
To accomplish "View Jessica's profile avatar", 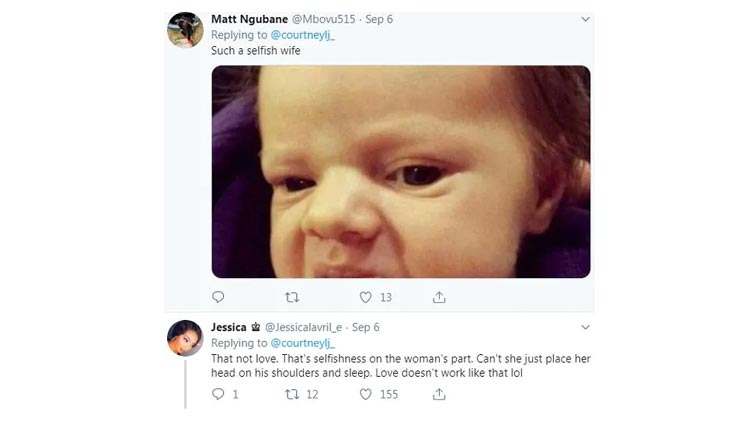I will pyautogui.click(x=185, y=338).
